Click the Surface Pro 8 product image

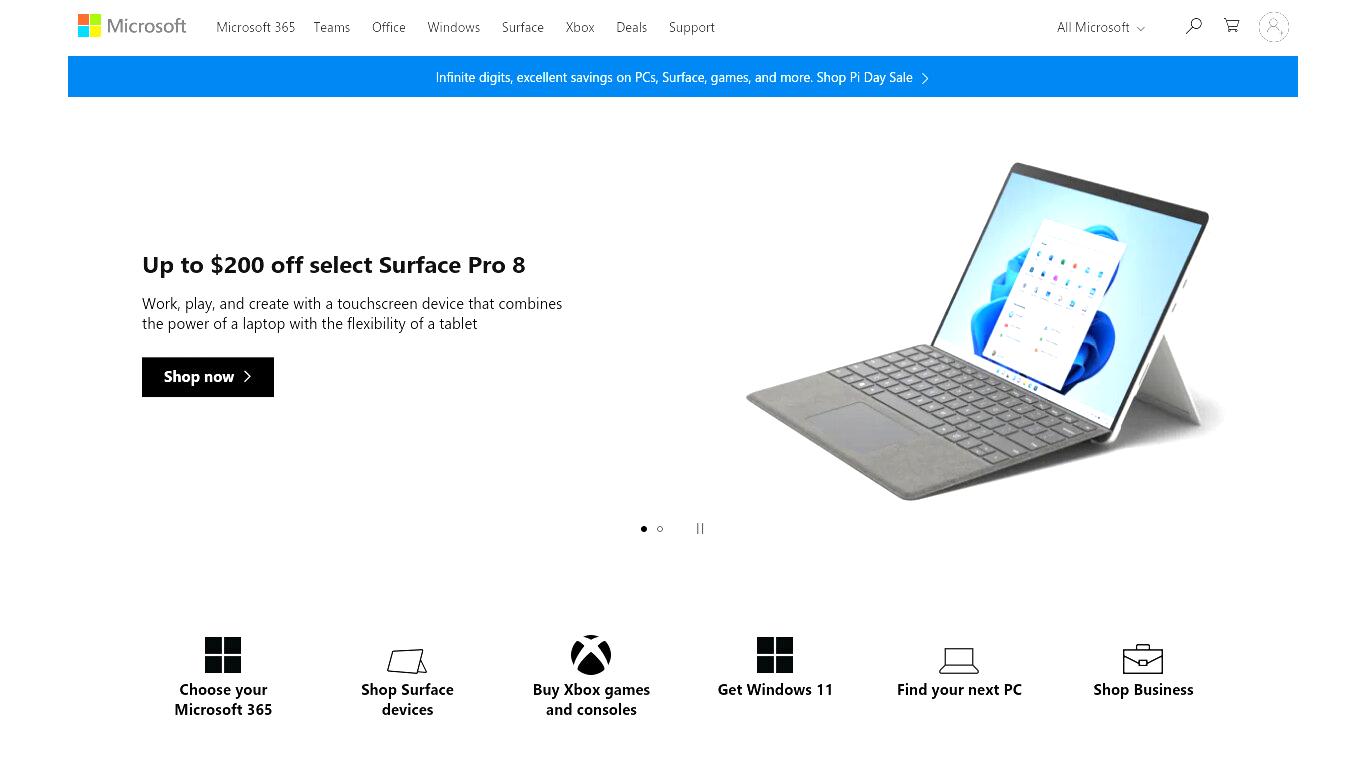tap(987, 331)
